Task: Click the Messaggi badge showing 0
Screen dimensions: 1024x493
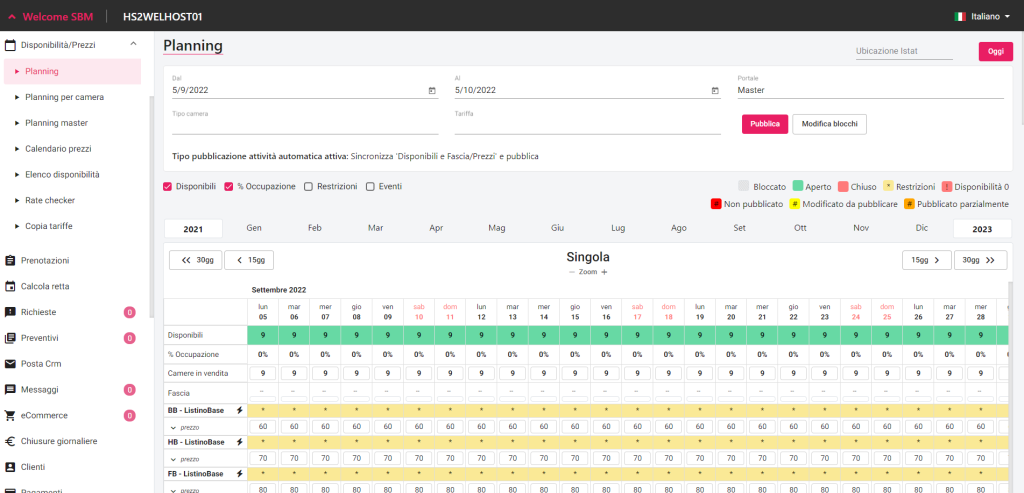Action: click(129, 390)
